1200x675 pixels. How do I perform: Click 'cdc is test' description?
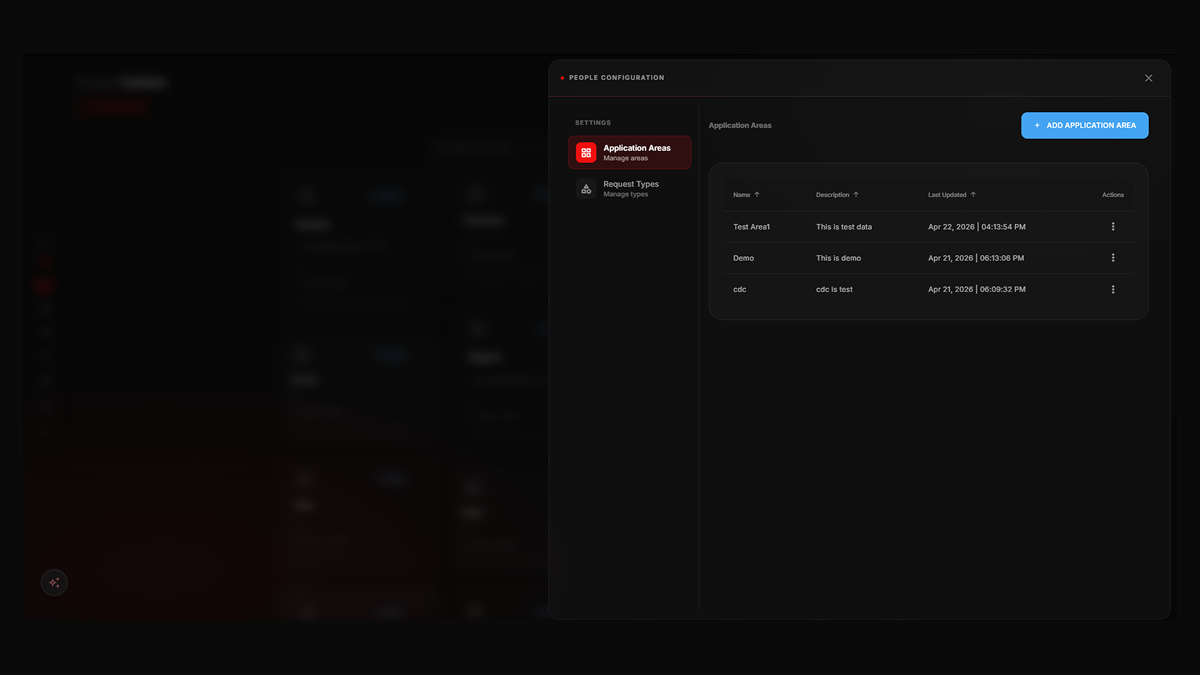pos(835,289)
